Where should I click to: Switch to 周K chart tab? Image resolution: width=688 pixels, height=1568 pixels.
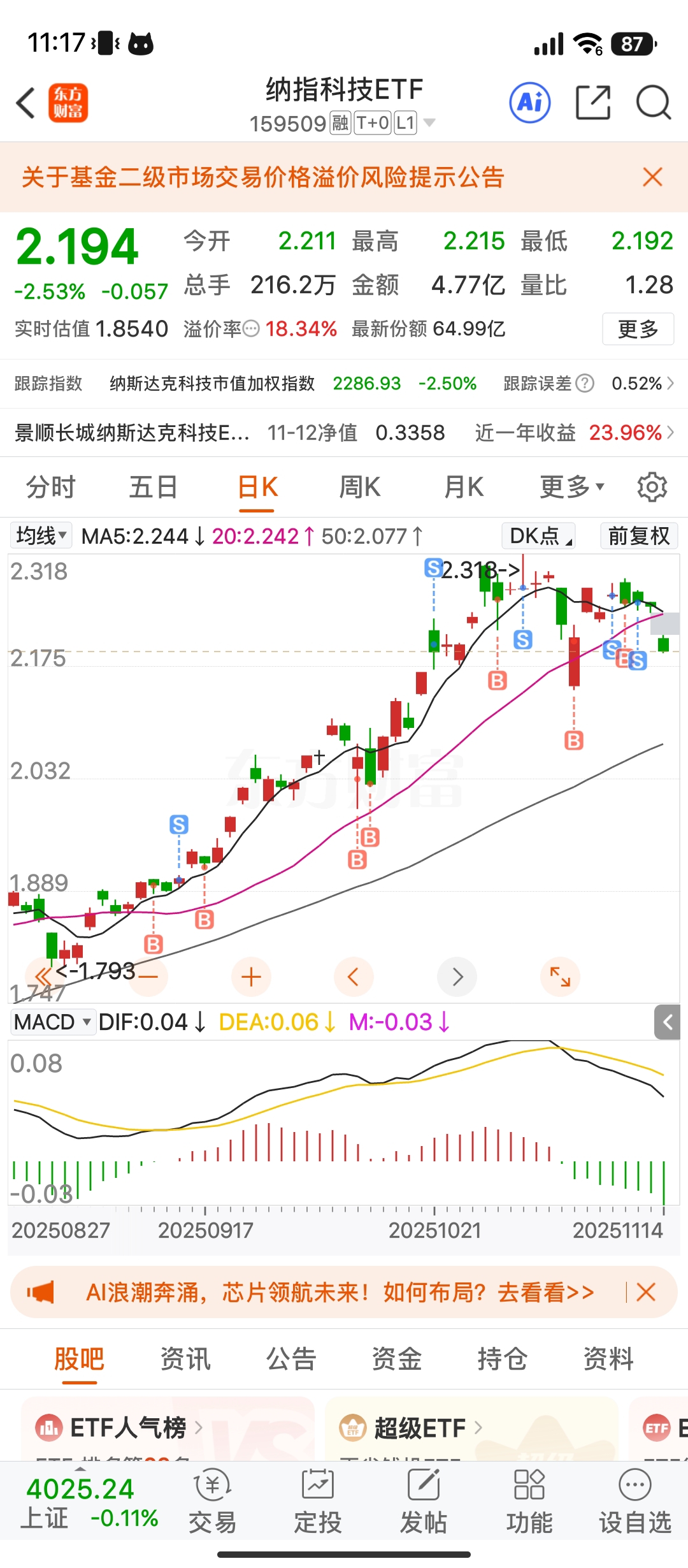pyautogui.click(x=360, y=488)
